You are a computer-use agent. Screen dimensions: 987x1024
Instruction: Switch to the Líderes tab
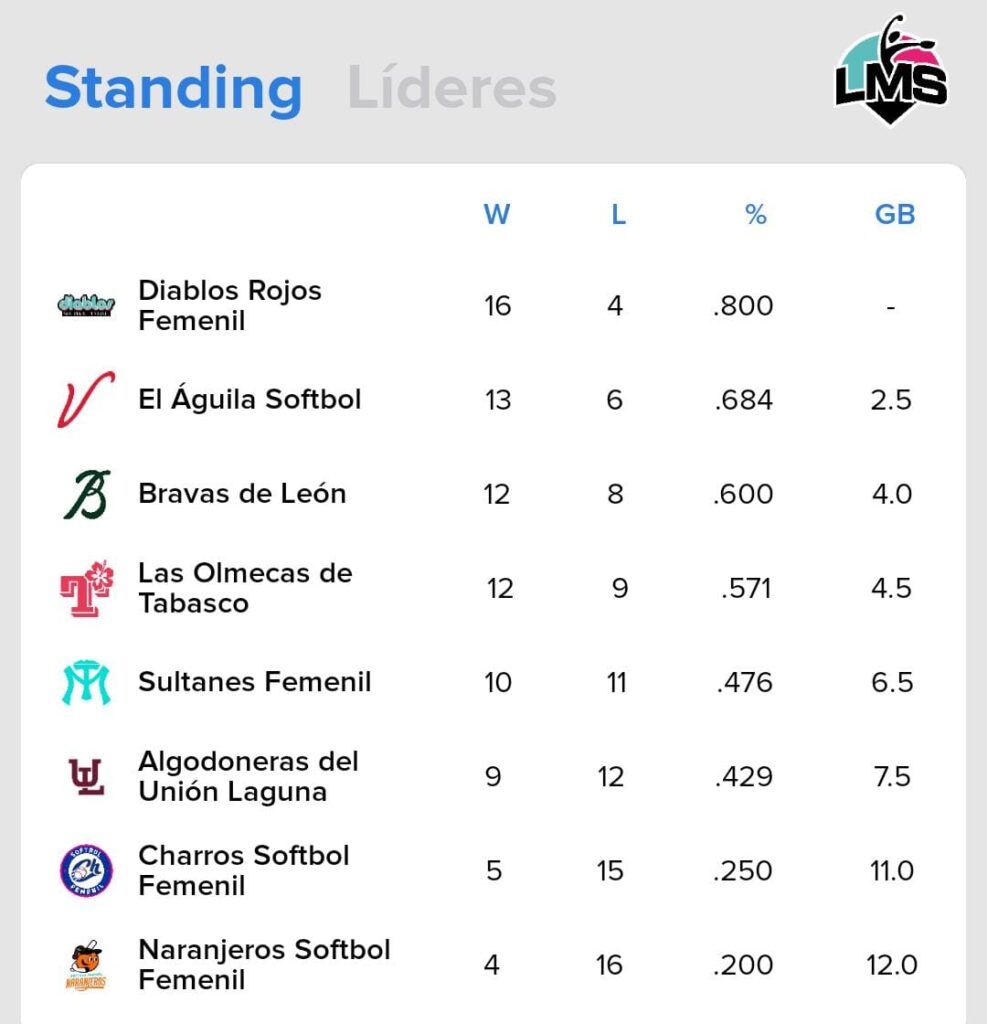[x=451, y=88]
